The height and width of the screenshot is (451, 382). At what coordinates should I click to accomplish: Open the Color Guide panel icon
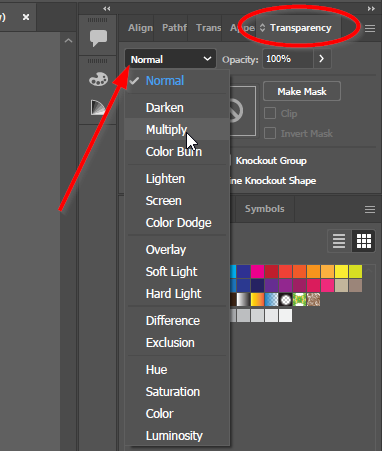pyautogui.click(x=98, y=107)
